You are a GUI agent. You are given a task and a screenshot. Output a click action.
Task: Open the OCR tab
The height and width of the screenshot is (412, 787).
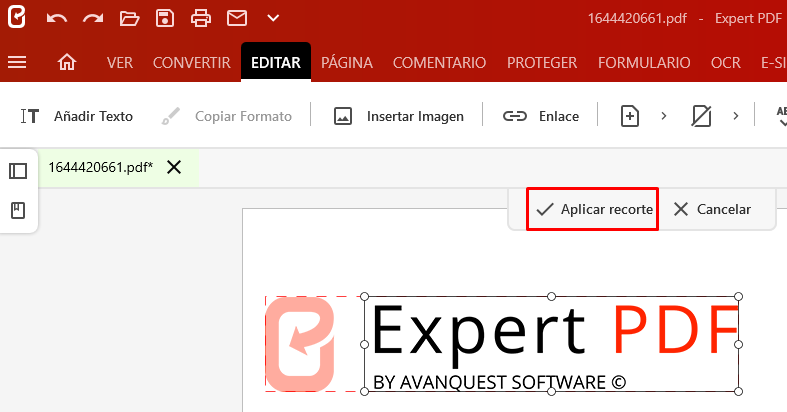[x=725, y=63]
